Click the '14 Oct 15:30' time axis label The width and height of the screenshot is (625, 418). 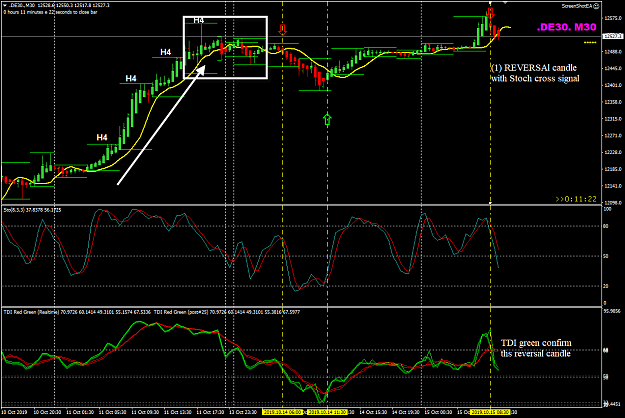pos(373,412)
